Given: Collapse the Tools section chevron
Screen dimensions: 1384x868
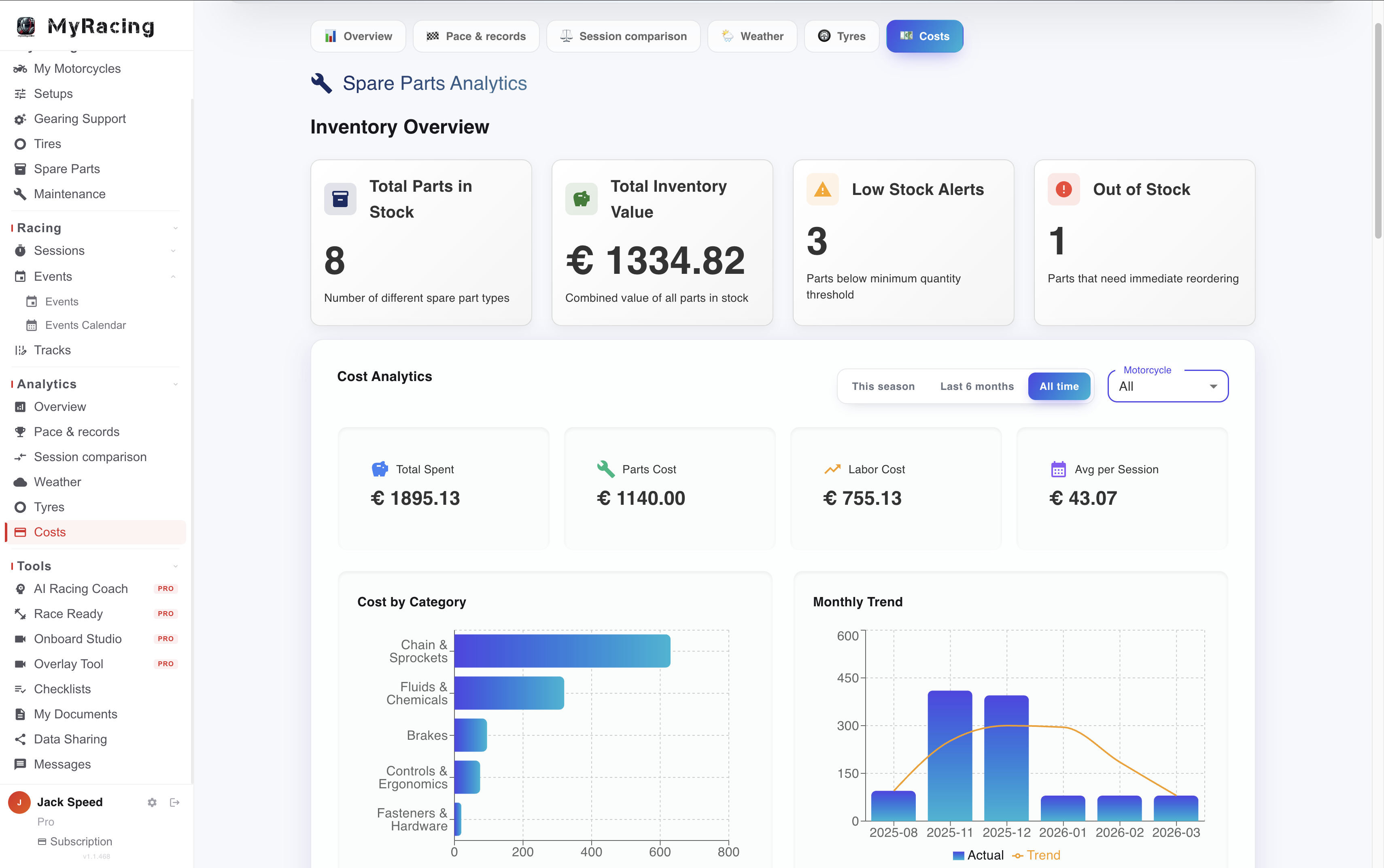Looking at the screenshot, I should coord(176,567).
